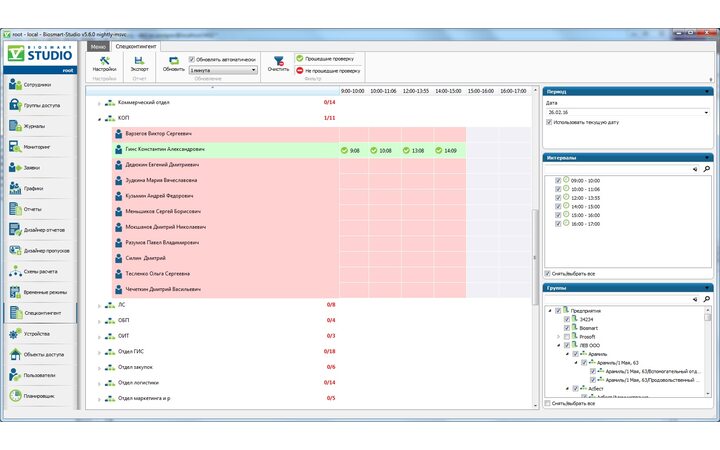Expand the Отдел ГИС group row
720x450 pixels.
(x=98, y=351)
